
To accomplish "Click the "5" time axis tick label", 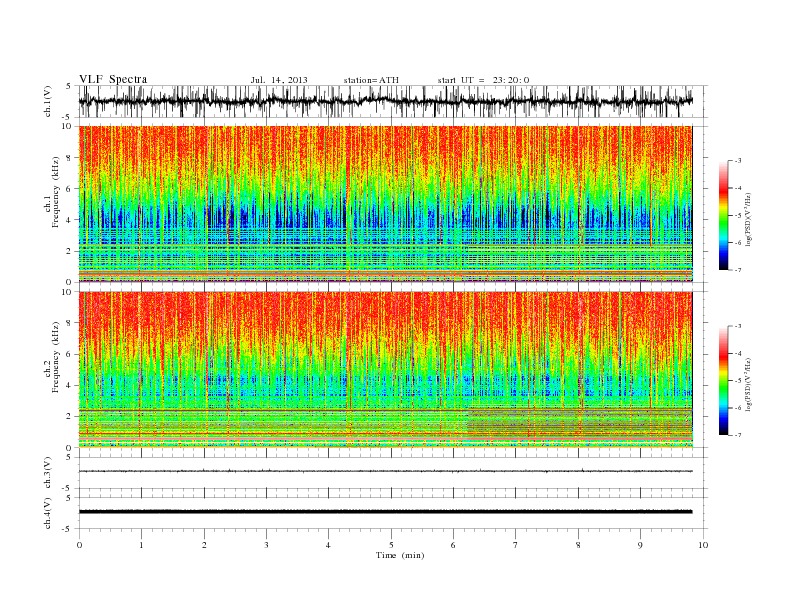I will [x=391, y=545].
